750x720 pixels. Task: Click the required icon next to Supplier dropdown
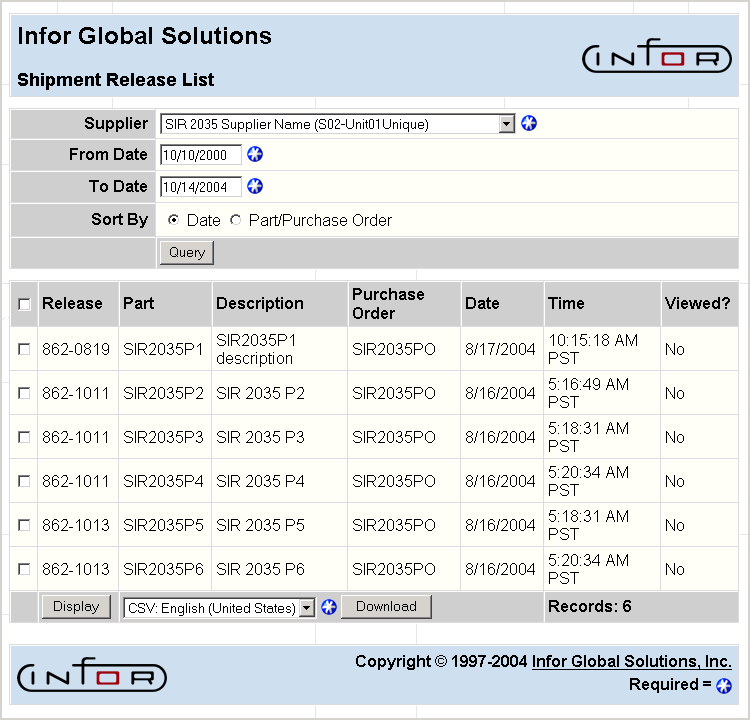pos(529,123)
